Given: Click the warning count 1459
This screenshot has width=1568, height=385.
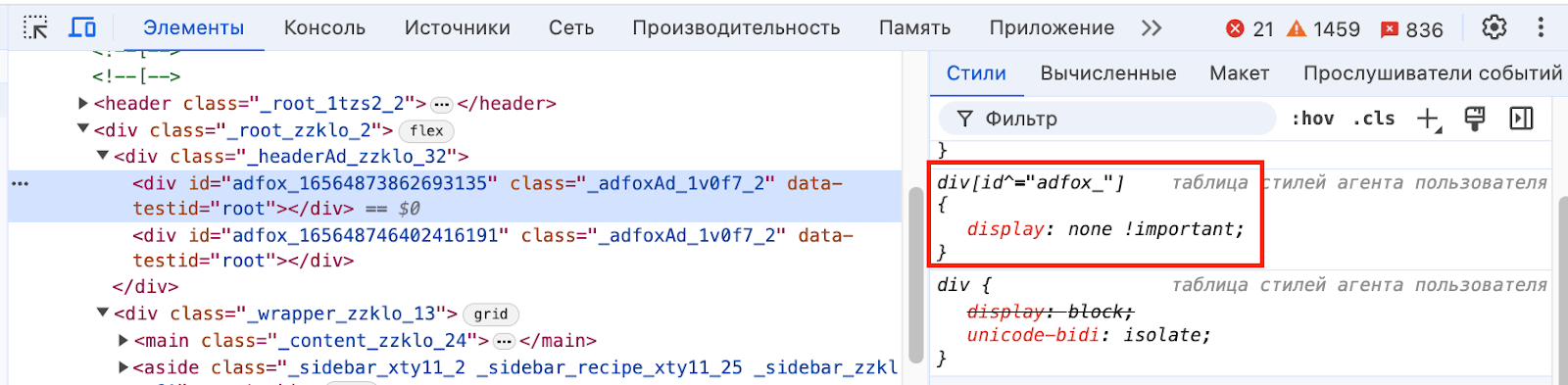Looking at the screenshot, I should point(1323,29).
